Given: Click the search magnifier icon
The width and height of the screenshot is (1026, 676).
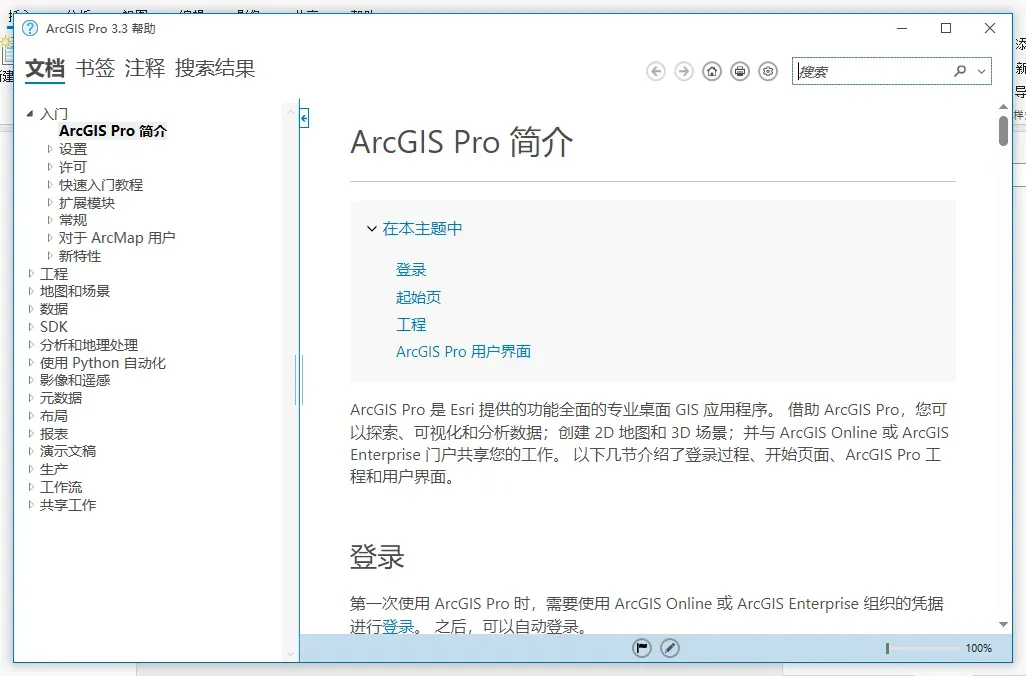Looking at the screenshot, I should pyautogui.click(x=960, y=71).
